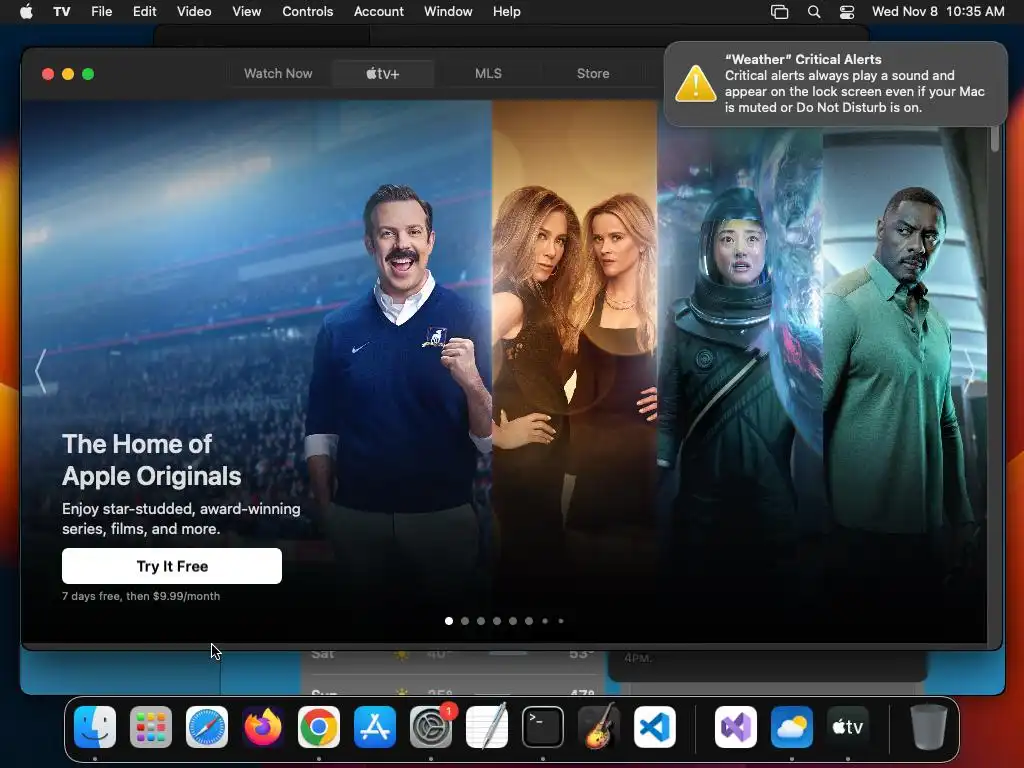This screenshot has height=768, width=1024.
Task: Open Finder from the Dock
Action: point(95,727)
